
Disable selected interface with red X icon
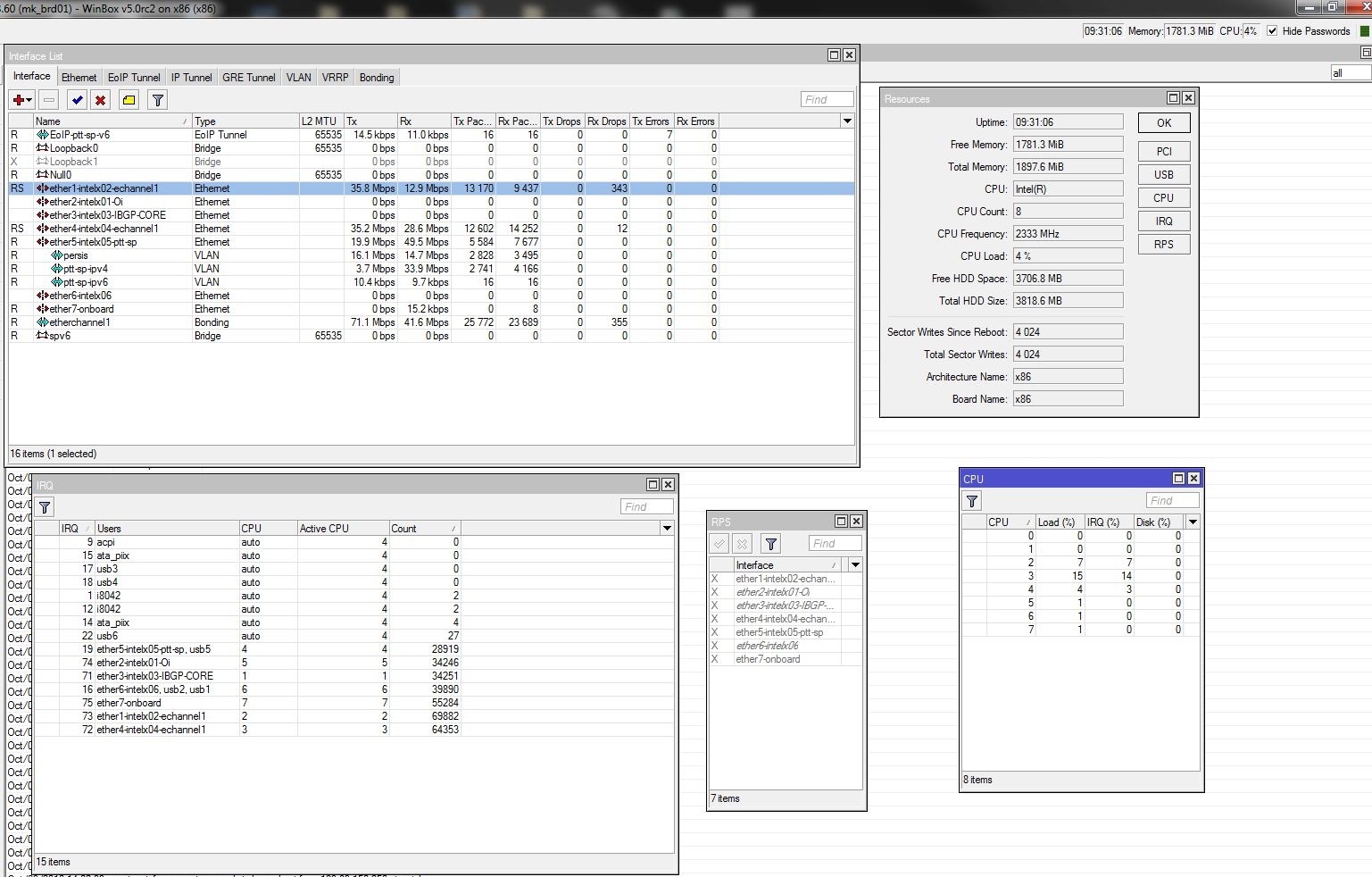tap(101, 100)
